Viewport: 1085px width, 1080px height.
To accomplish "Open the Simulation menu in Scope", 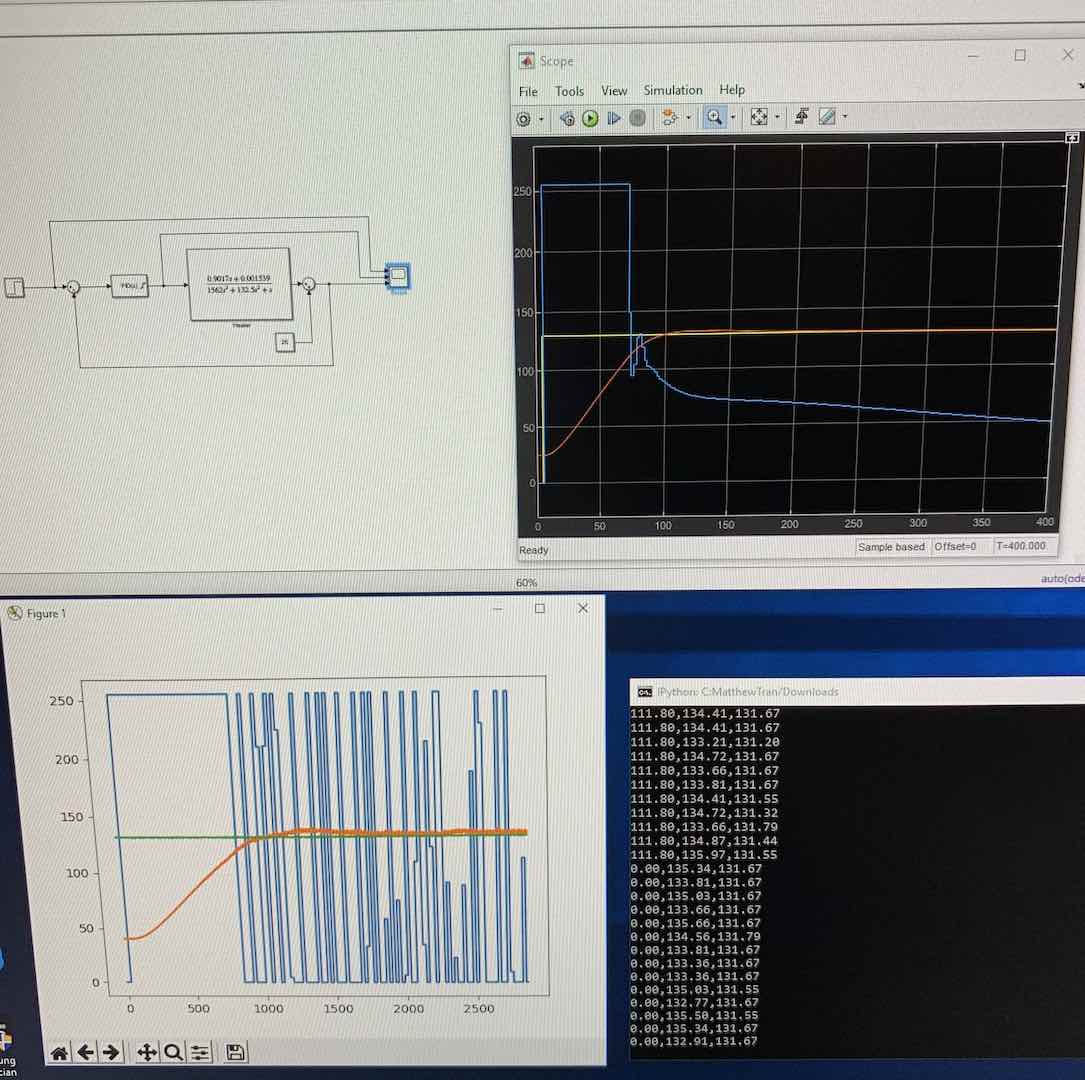I will pos(672,90).
